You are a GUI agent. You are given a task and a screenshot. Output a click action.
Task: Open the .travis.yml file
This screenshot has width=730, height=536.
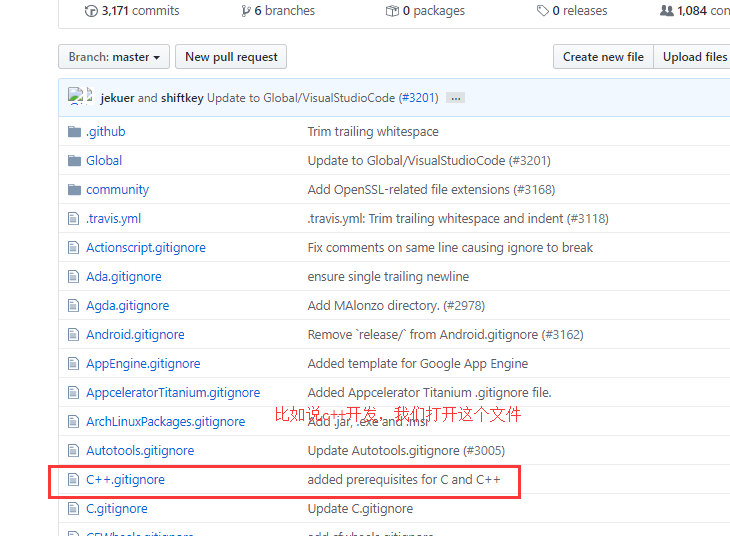pyautogui.click(x=114, y=218)
